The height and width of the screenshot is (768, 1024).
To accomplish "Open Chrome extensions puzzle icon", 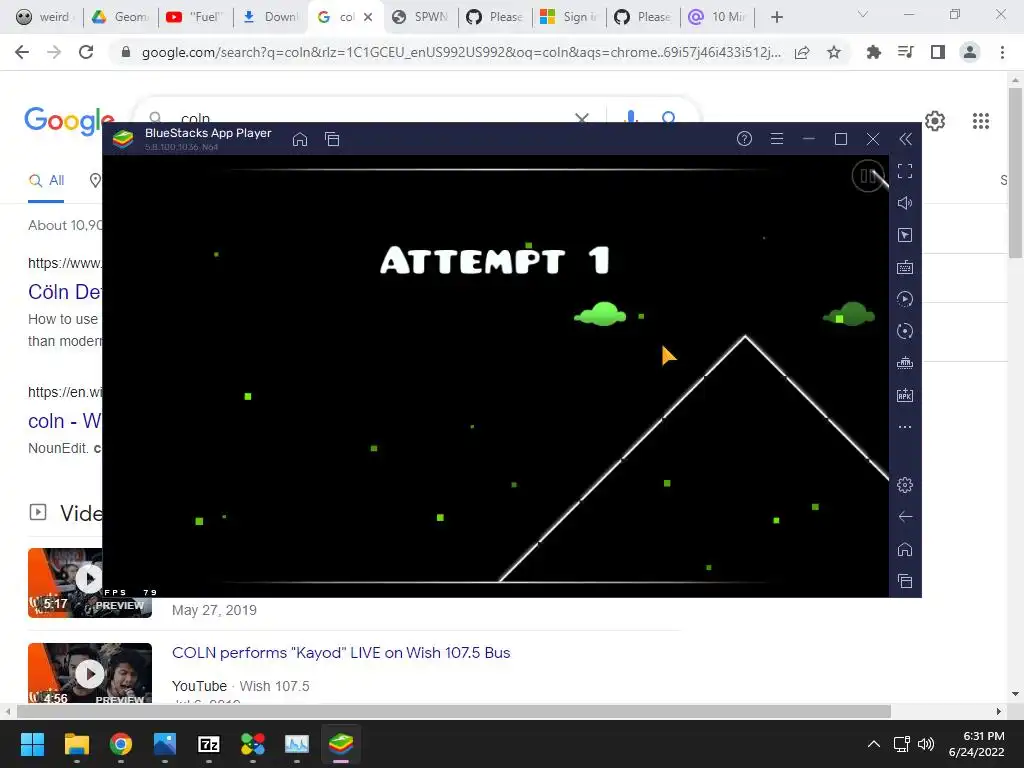I will (x=874, y=52).
